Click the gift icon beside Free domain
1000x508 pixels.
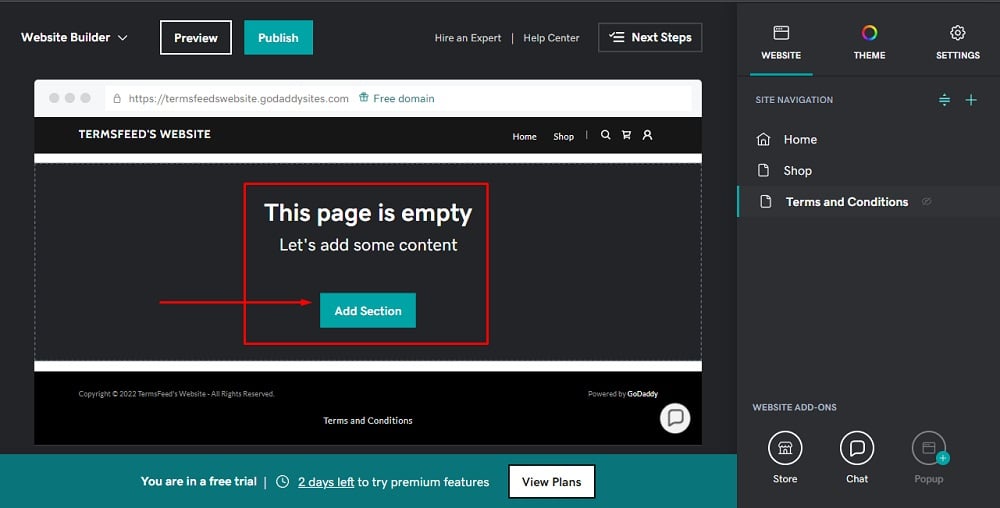pos(364,98)
